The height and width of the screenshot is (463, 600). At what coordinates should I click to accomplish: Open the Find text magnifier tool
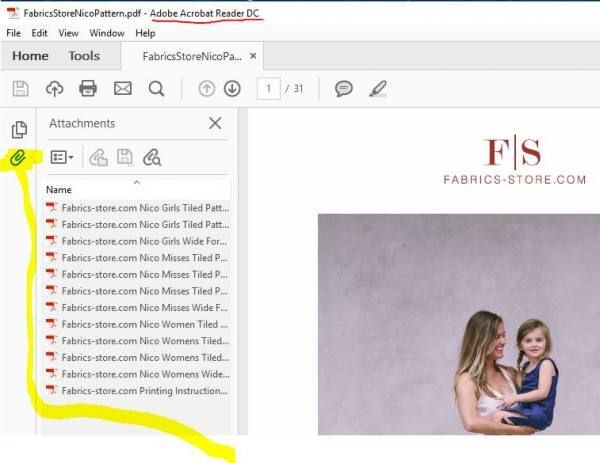tap(156, 88)
